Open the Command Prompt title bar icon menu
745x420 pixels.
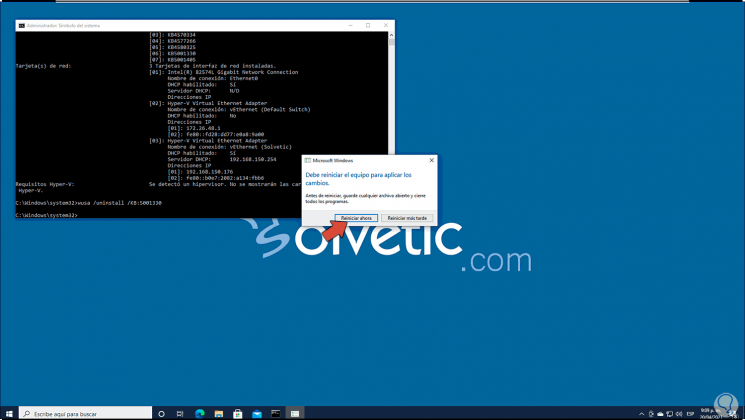click(x=21, y=26)
